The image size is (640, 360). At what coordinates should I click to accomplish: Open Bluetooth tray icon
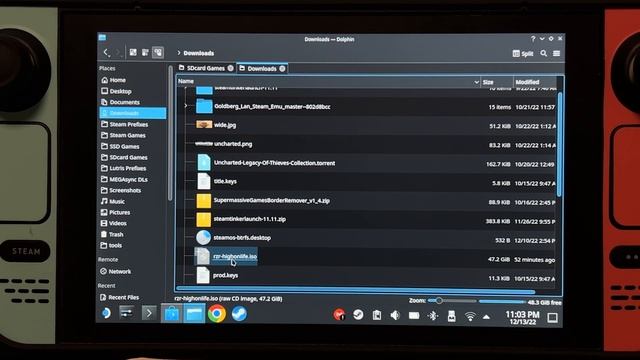click(x=433, y=316)
